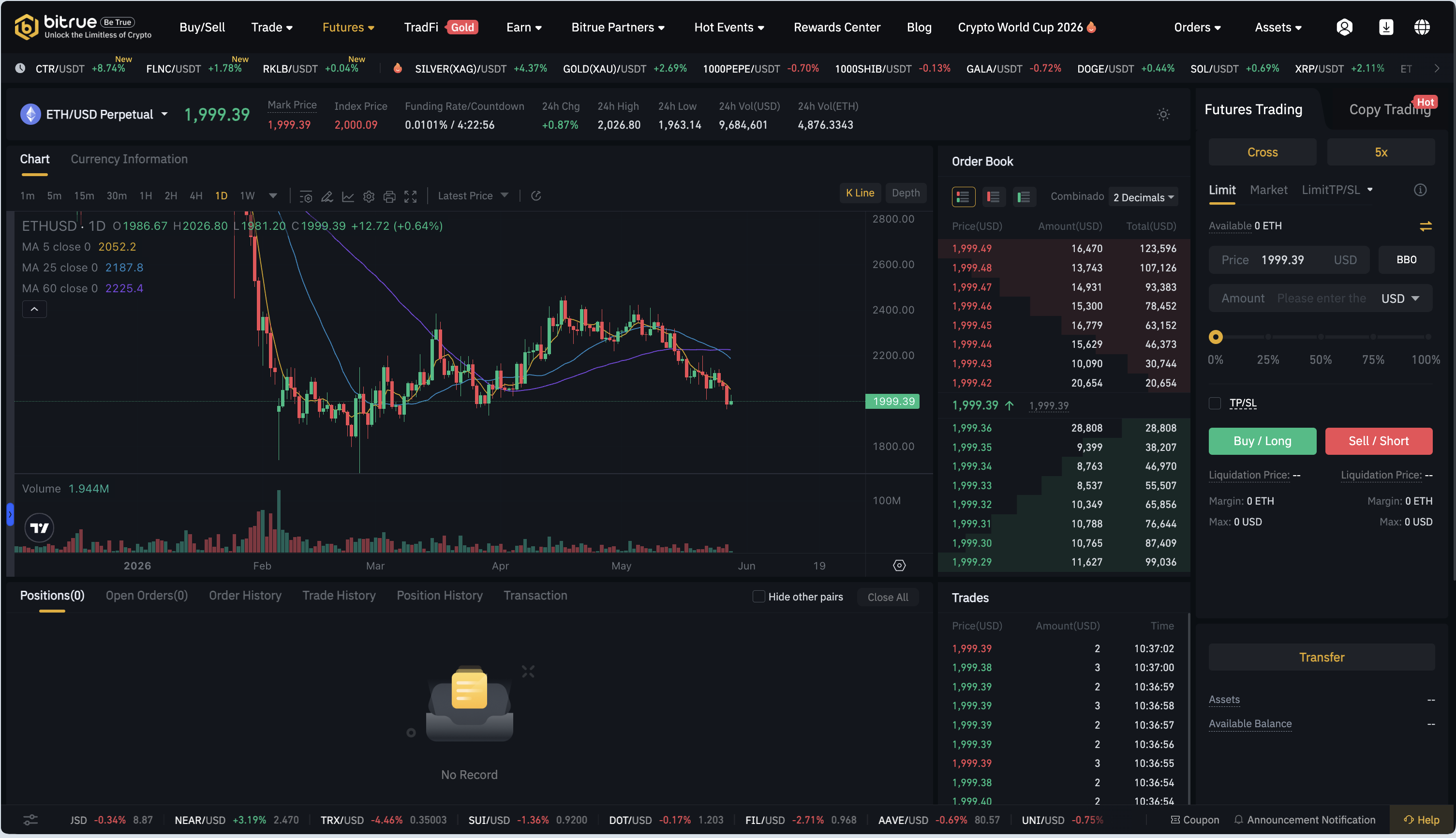1456x838 pixels.
Task: Expand chart to fullscreen
Action: [410, 196]
